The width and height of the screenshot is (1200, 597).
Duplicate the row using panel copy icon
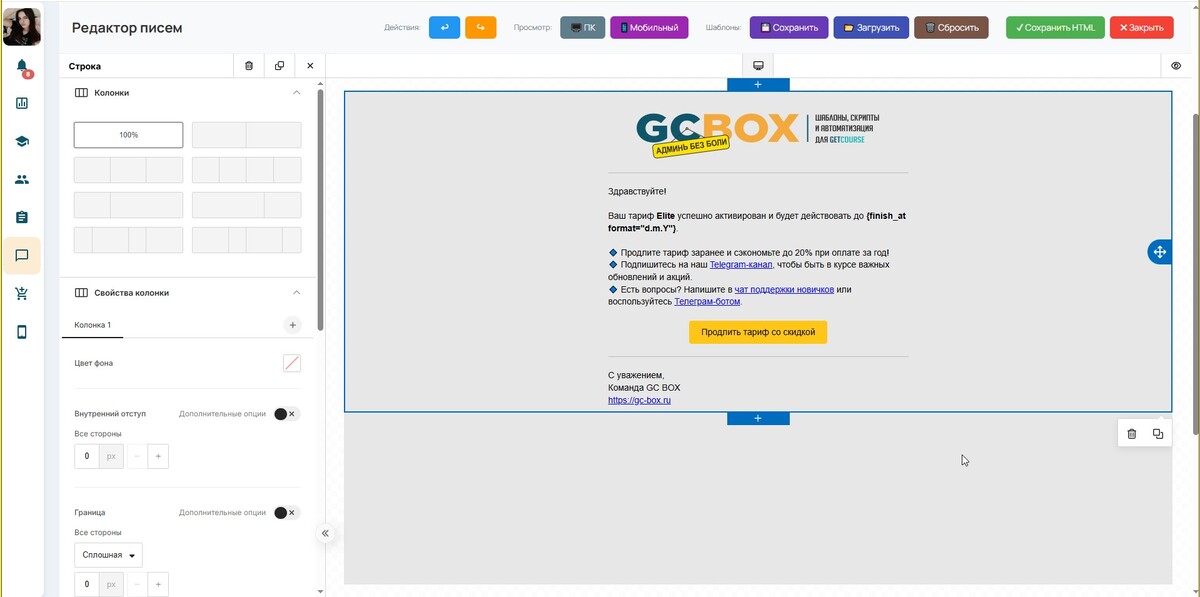(x=279, y=66)
